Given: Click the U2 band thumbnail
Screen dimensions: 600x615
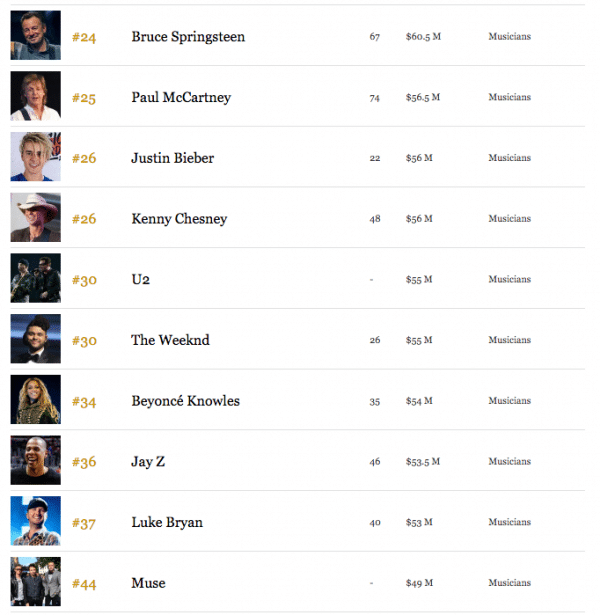Looking at the screenshot, I should click(36, 278).
